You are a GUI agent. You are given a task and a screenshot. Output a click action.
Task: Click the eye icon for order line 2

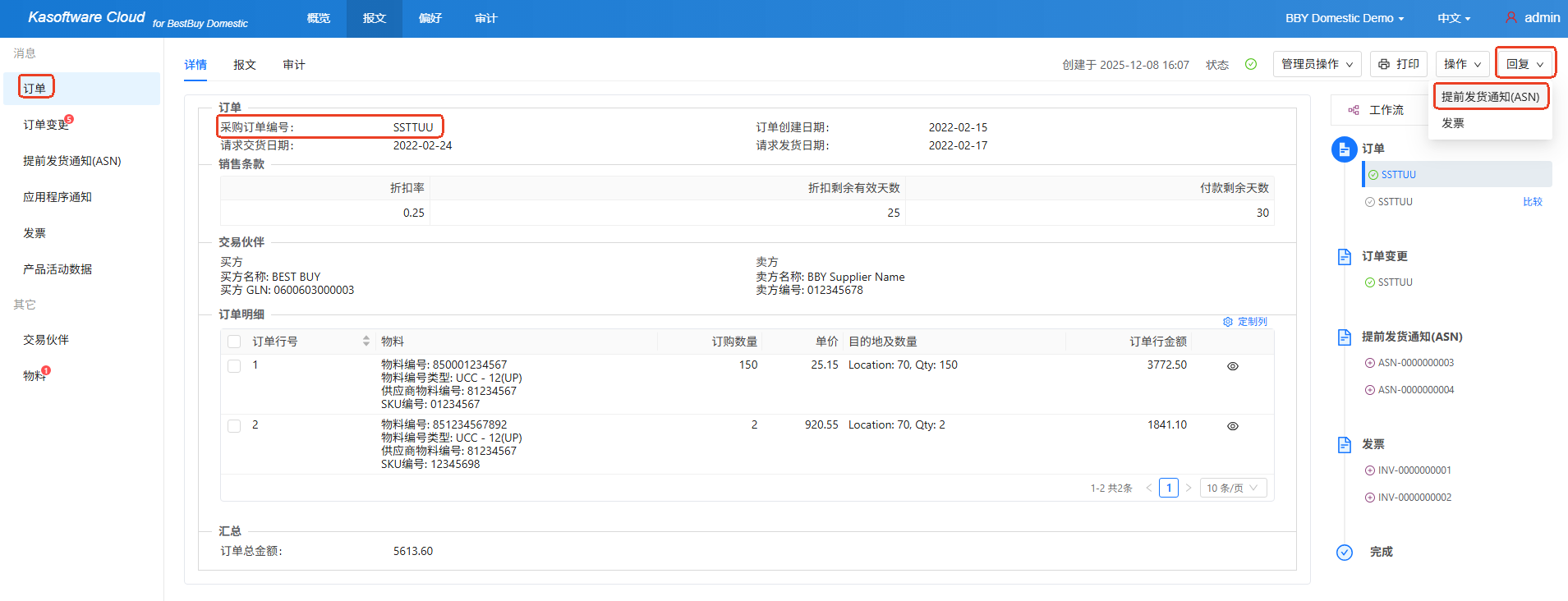point(1232,426)
